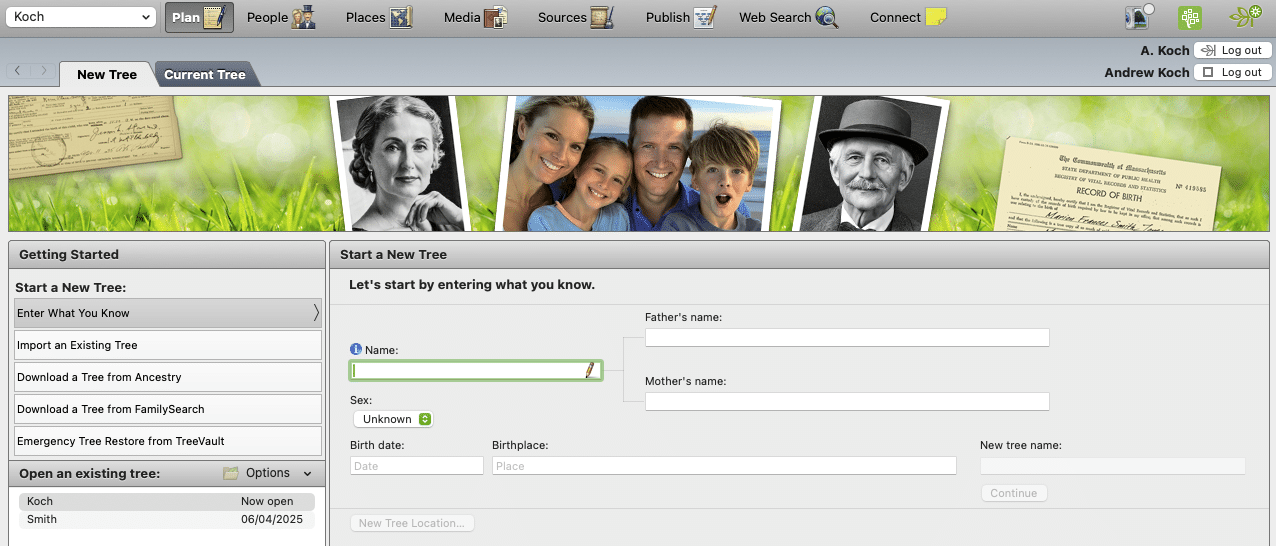
Task: Open the Sources workspace
Action: pyautogui.click(x=574, y=17)
